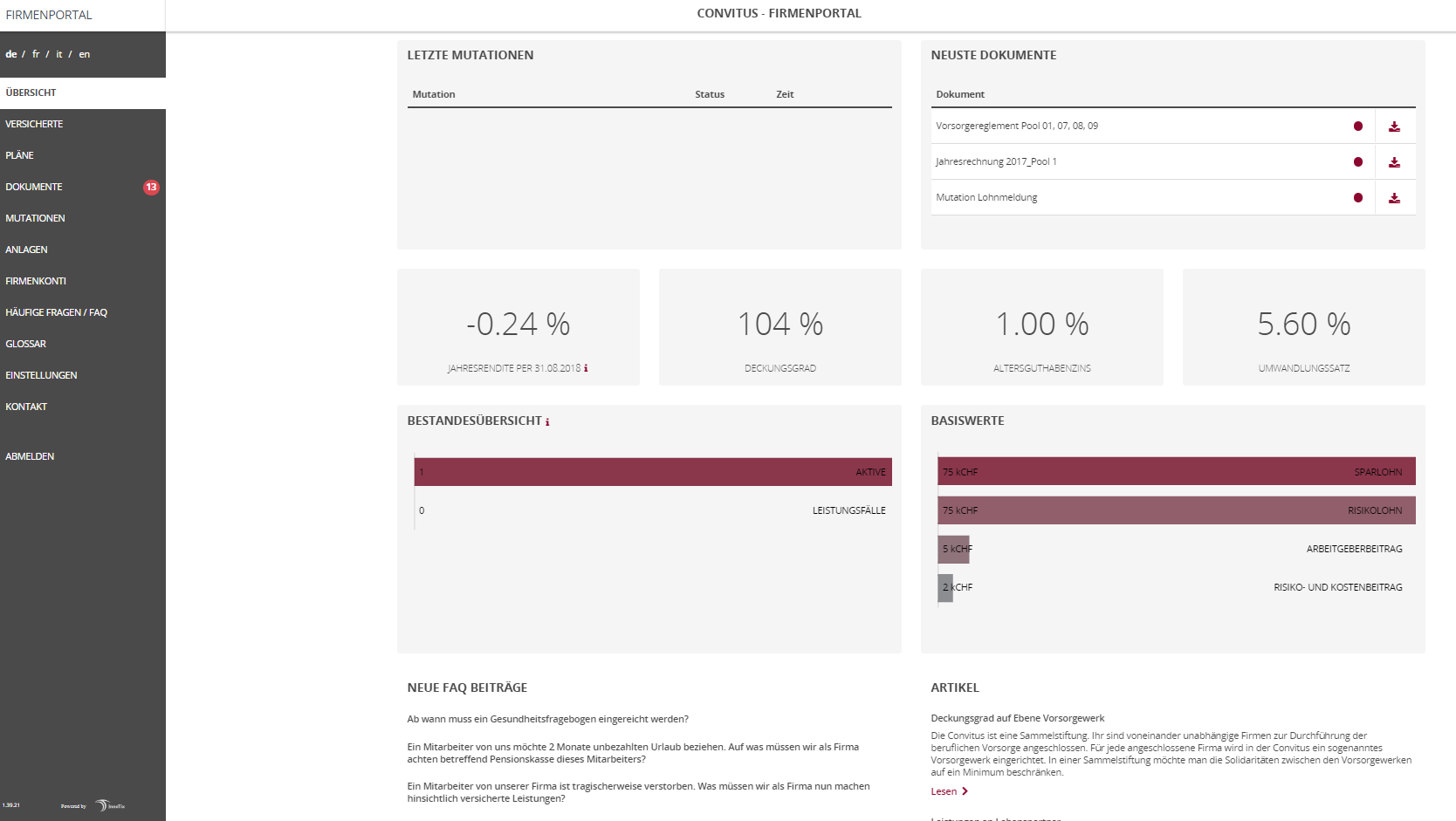Click info icon beside Jahresrendite date
Screen dimensions: 1456x821
pyautogui.click(x=586, y=368)
